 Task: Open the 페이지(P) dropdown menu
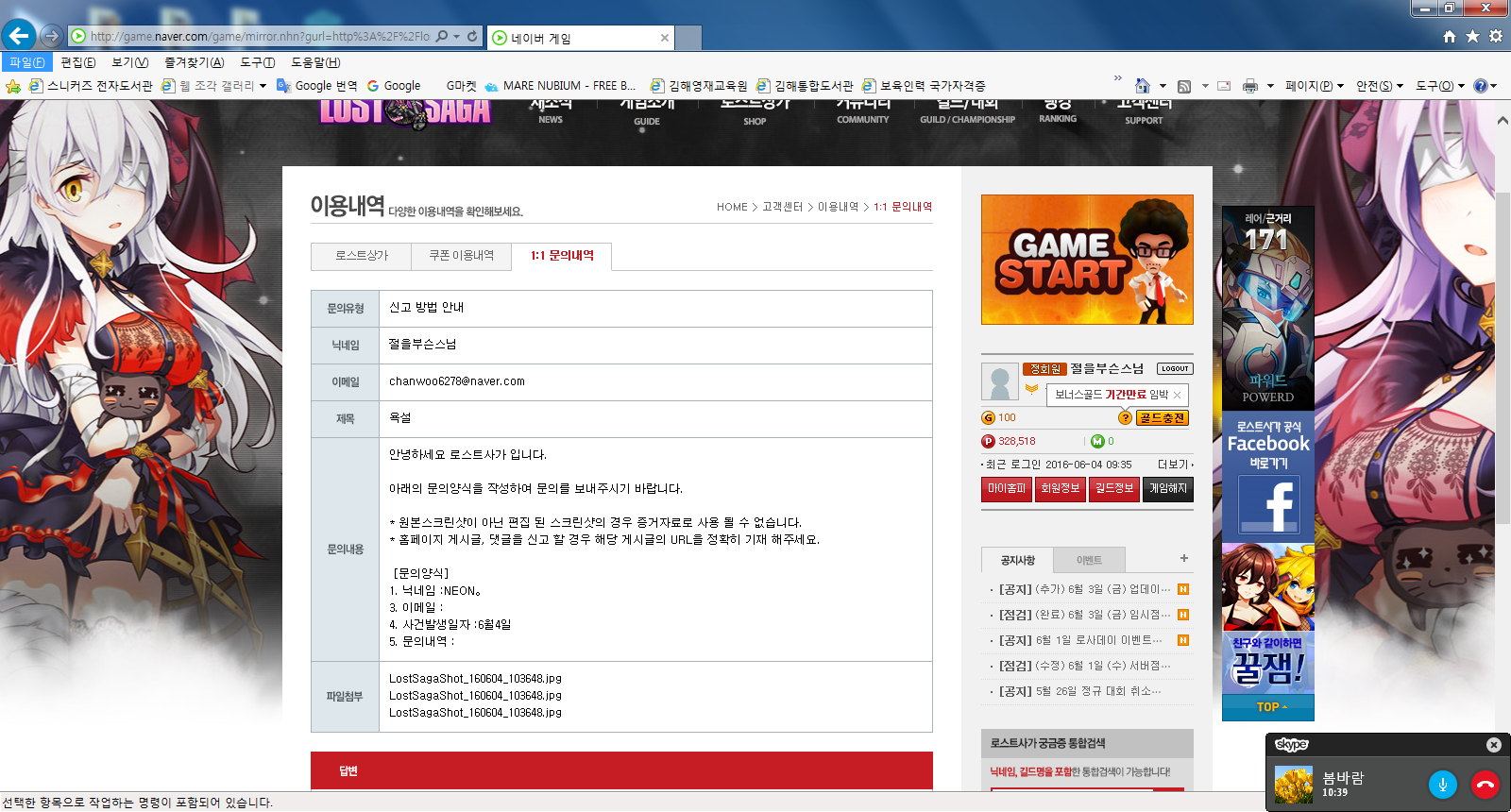coord(1315,86)
